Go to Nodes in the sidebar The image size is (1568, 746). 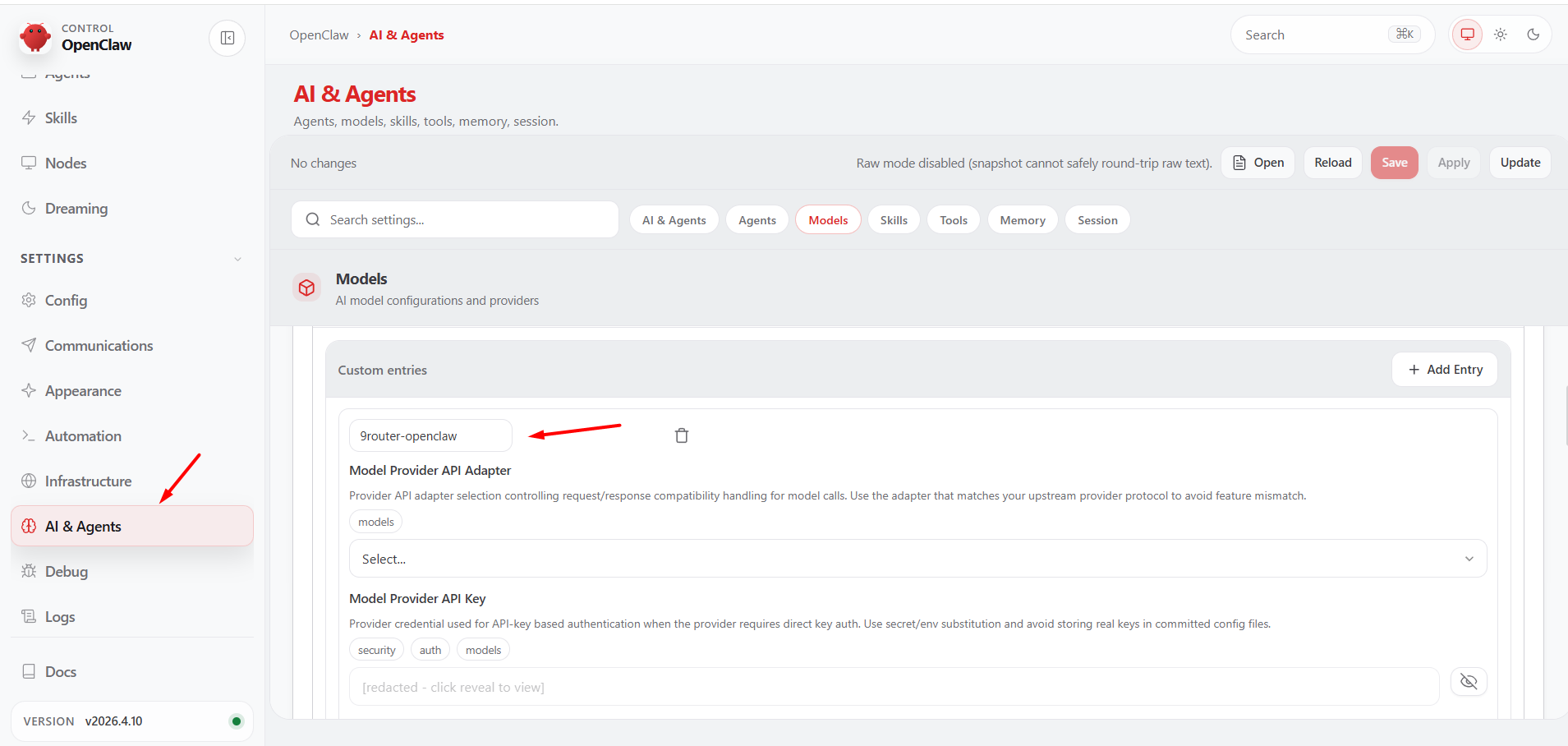pyautogui.click(x=66, y=163)
